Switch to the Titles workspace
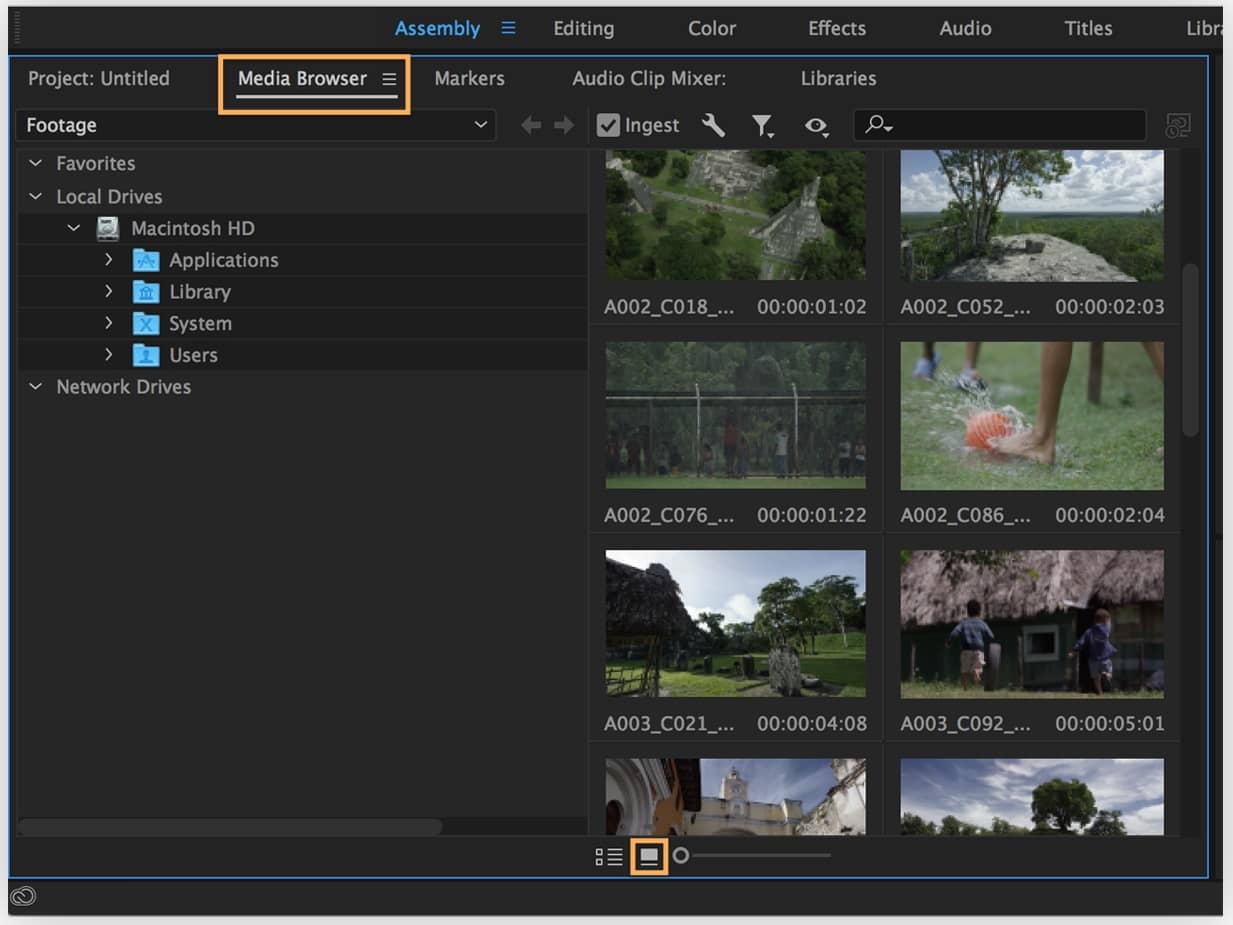This screenshot has width=1233, height=925. [1088, 28]
